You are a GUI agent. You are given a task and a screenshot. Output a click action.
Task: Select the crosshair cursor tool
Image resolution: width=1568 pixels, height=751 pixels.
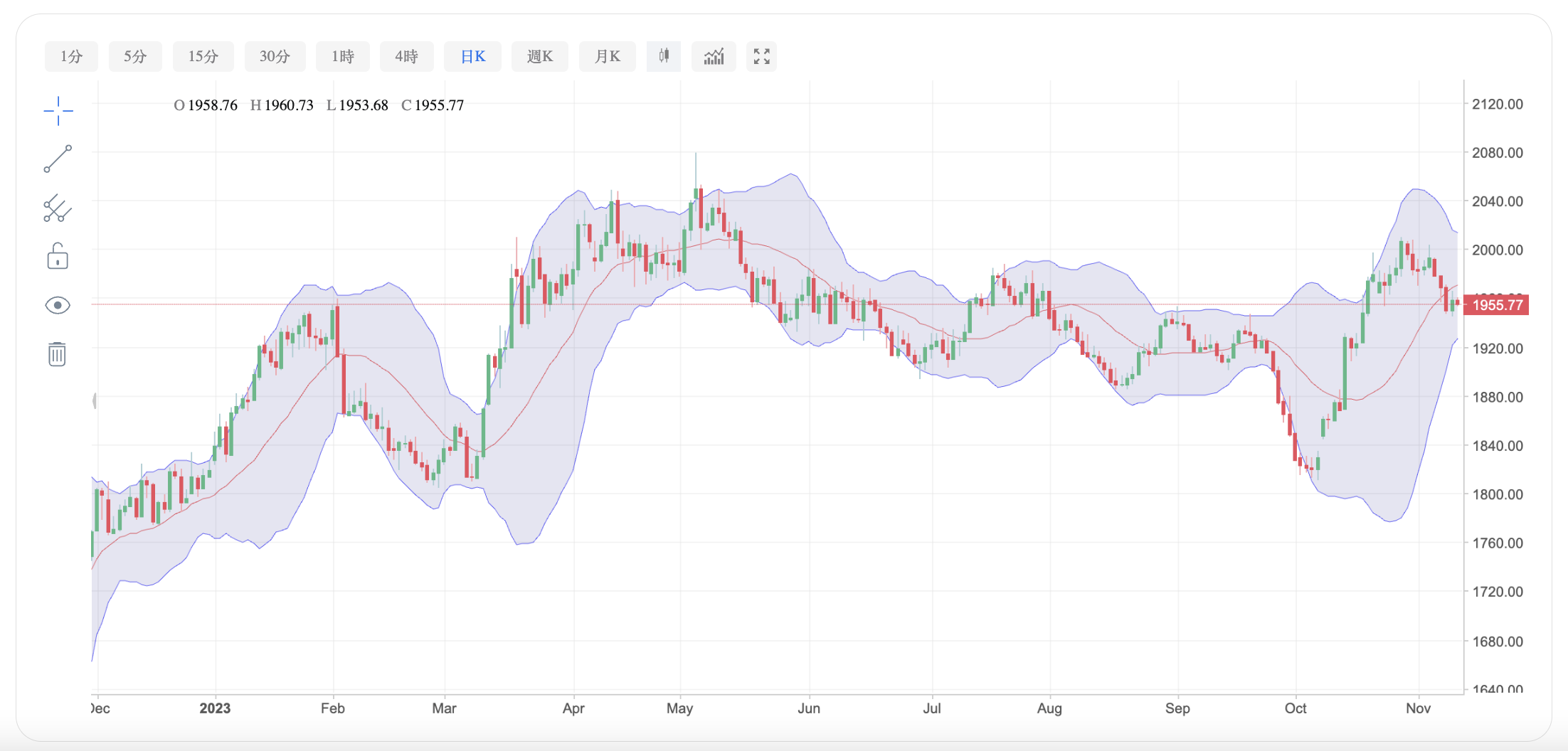(x=58, y=111)
